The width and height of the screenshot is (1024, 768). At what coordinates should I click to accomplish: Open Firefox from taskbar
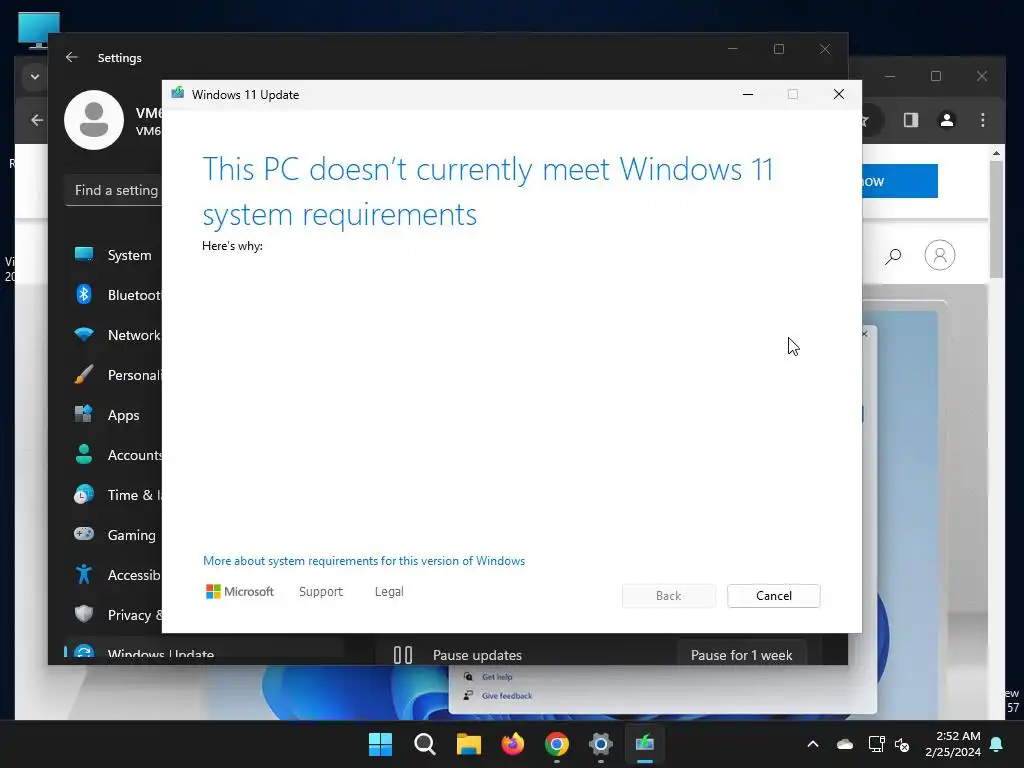[513, 744]
